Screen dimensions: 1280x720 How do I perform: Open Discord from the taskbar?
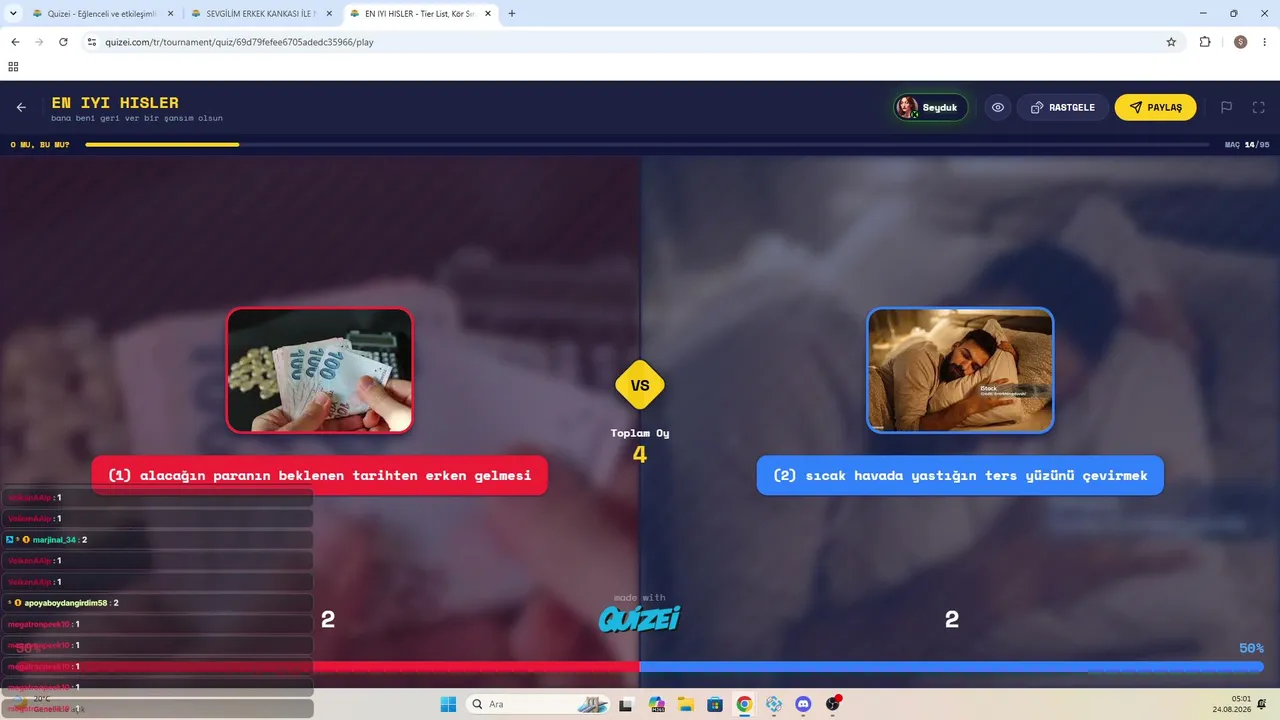click(x=803, y=704)
